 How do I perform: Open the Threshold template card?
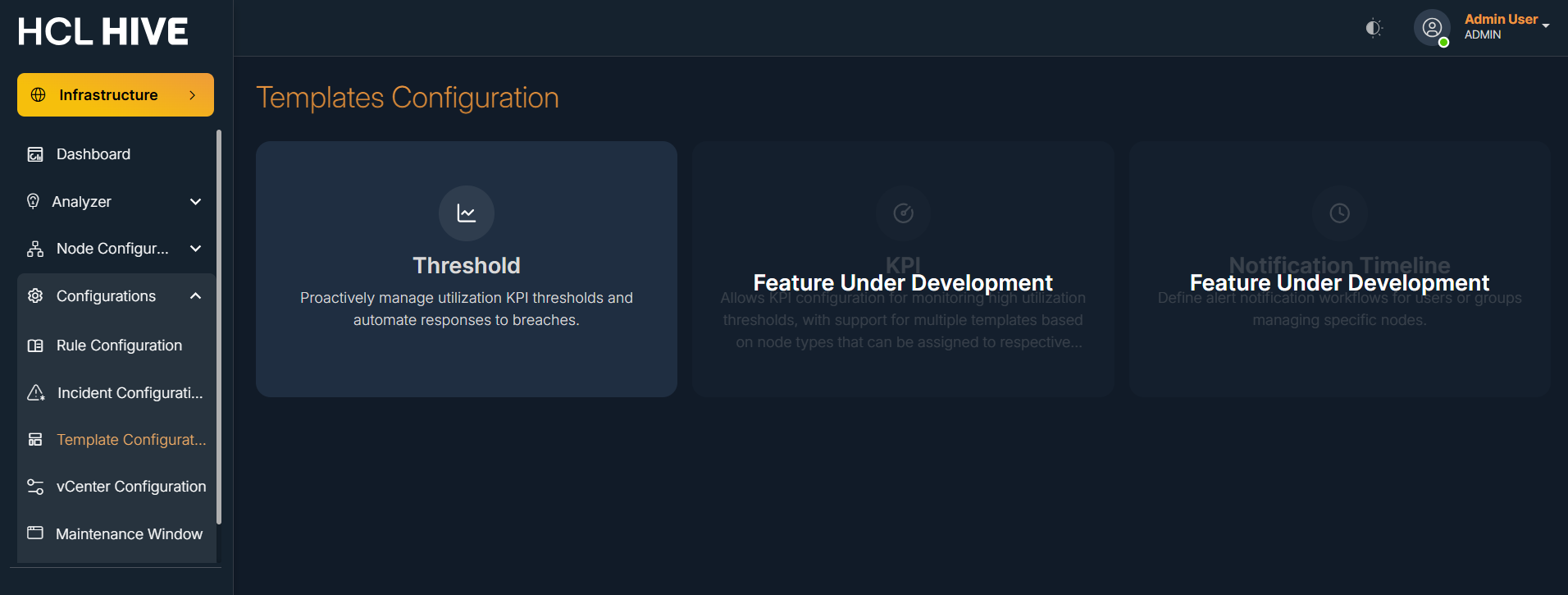click(x=466, y=269)
